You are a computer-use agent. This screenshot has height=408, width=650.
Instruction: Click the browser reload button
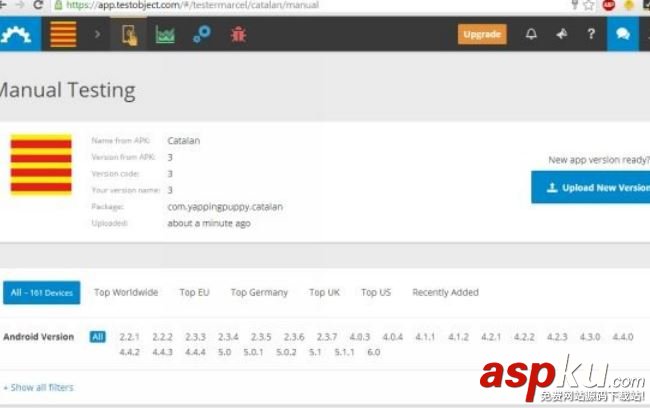pos(38,5)
